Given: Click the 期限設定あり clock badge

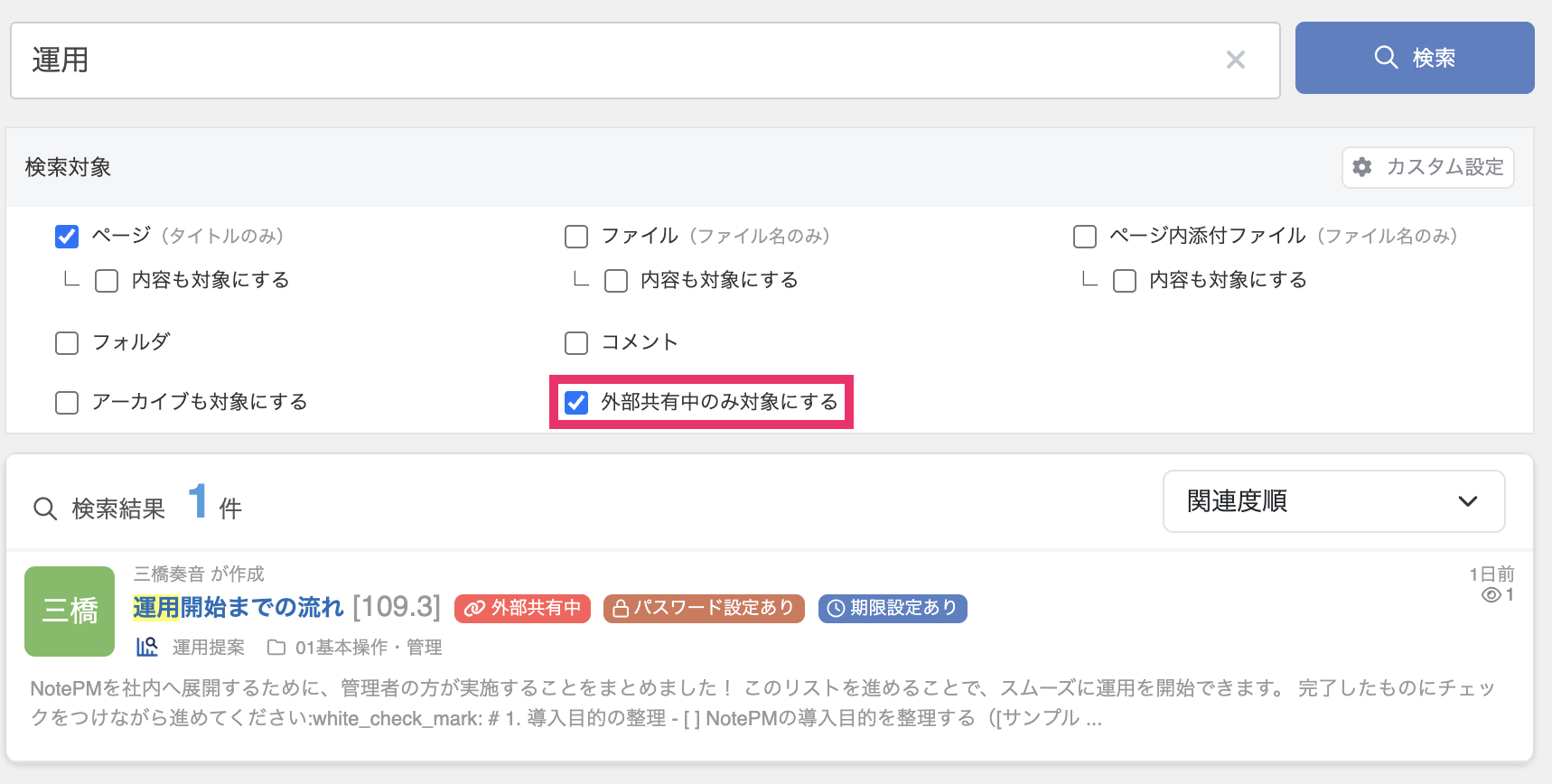Looking at the screenshot, I should tap(893, 609).
